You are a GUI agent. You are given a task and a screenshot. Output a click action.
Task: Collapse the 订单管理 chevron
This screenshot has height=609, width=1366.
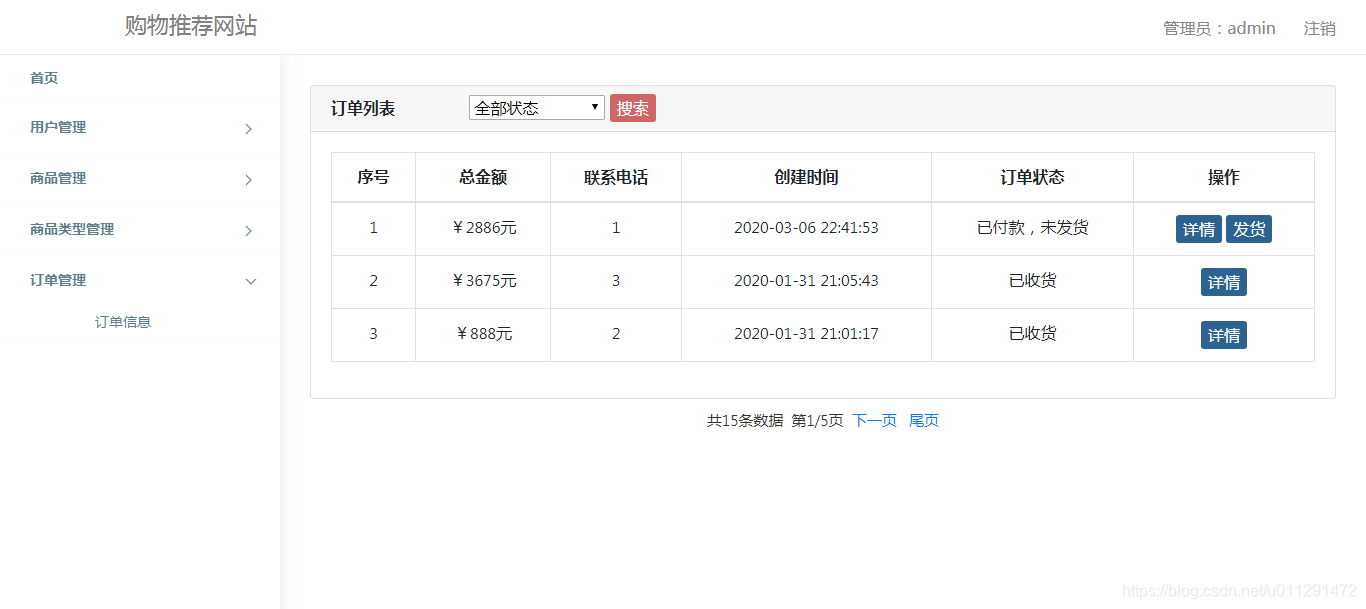tap(251, 281)
